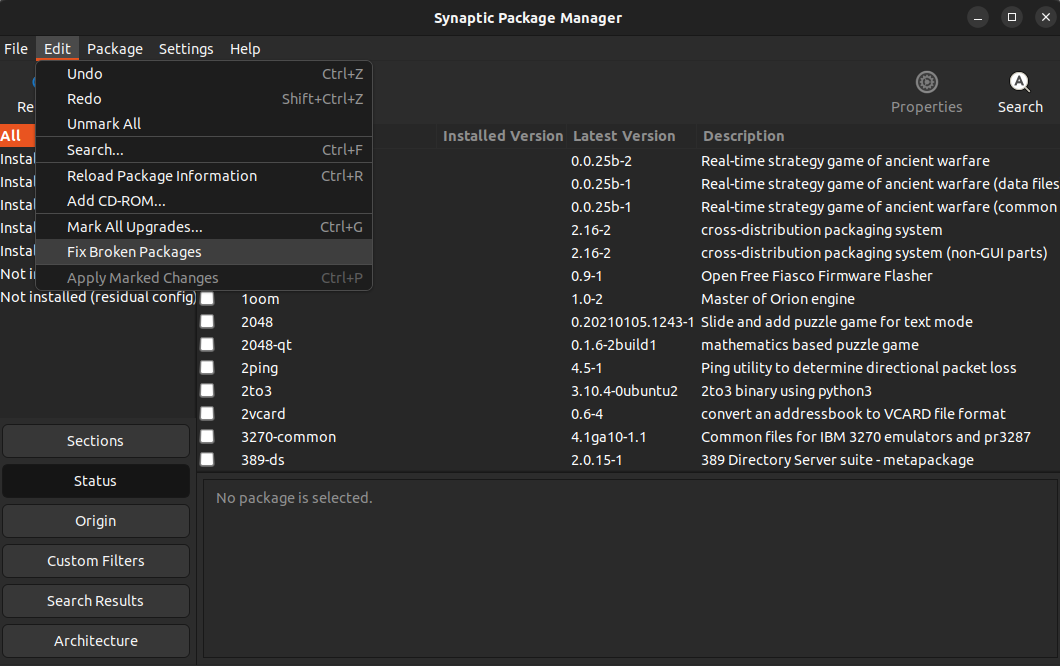Switch to the Architecture filter button
1060x666 pixels.
click(x=96, y=641)
